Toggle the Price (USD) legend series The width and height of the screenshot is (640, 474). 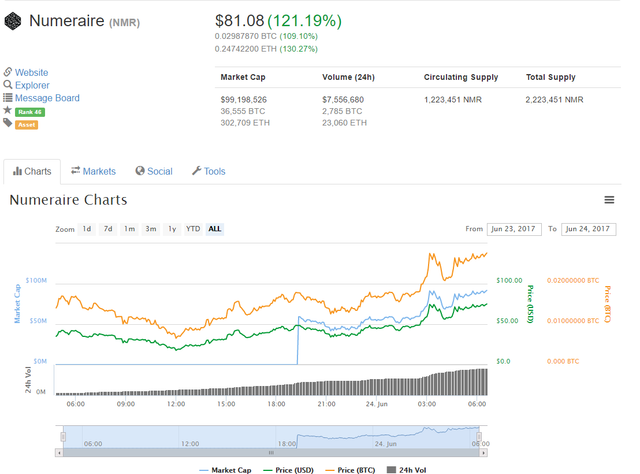point(288,470)
